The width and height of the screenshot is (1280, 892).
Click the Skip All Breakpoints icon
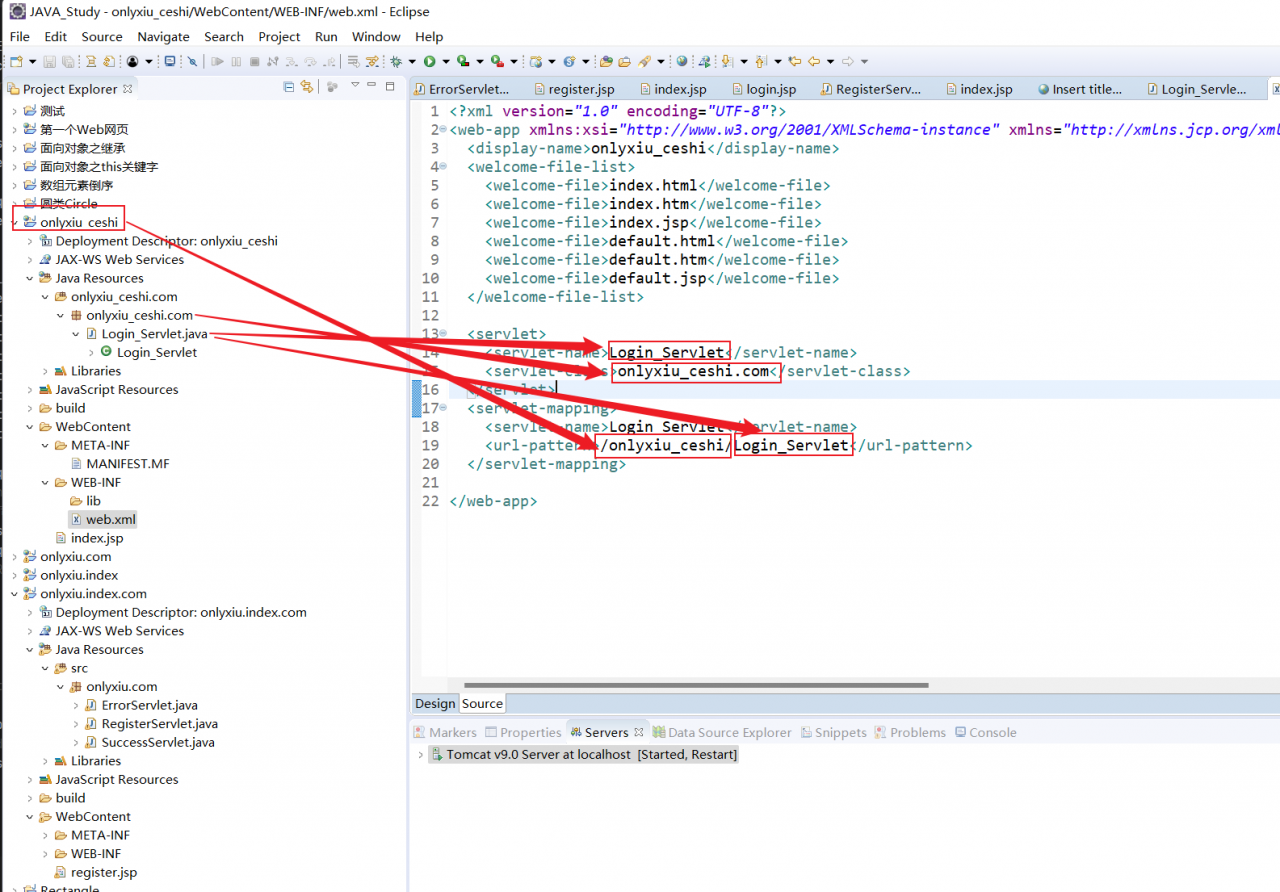(x=191, y=61)
